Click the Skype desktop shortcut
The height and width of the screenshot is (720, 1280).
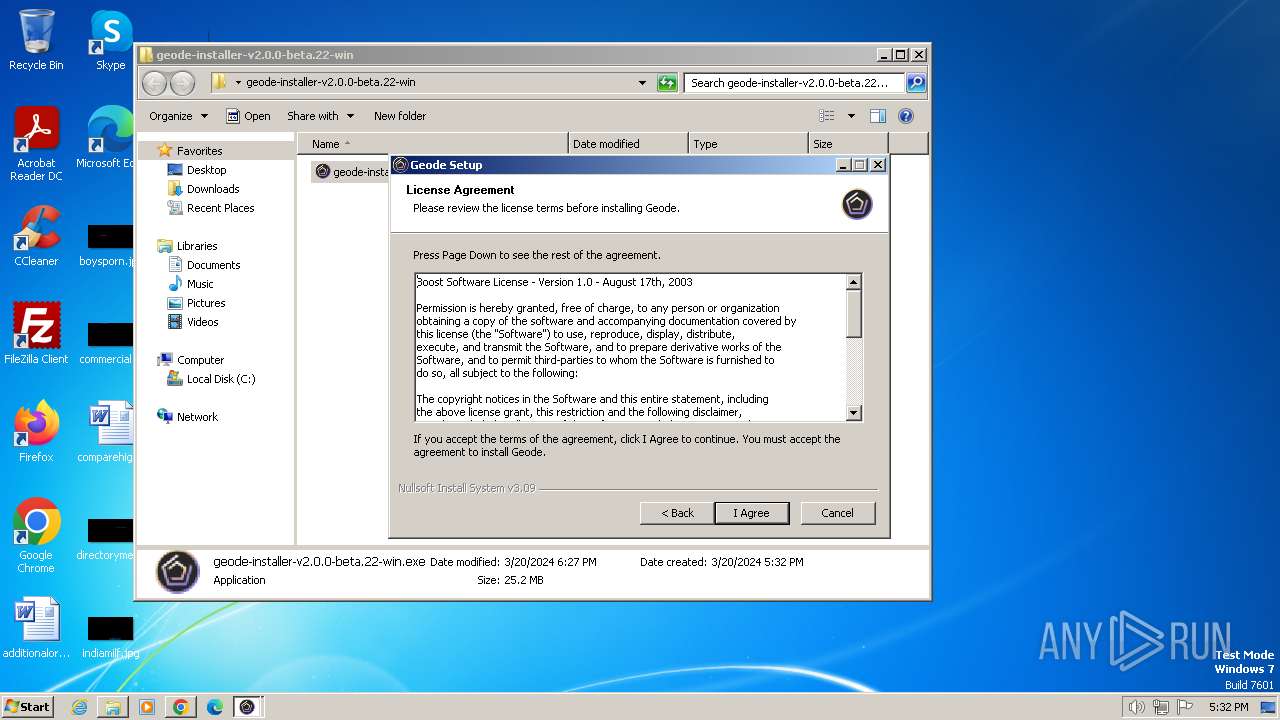pos(110,40)
